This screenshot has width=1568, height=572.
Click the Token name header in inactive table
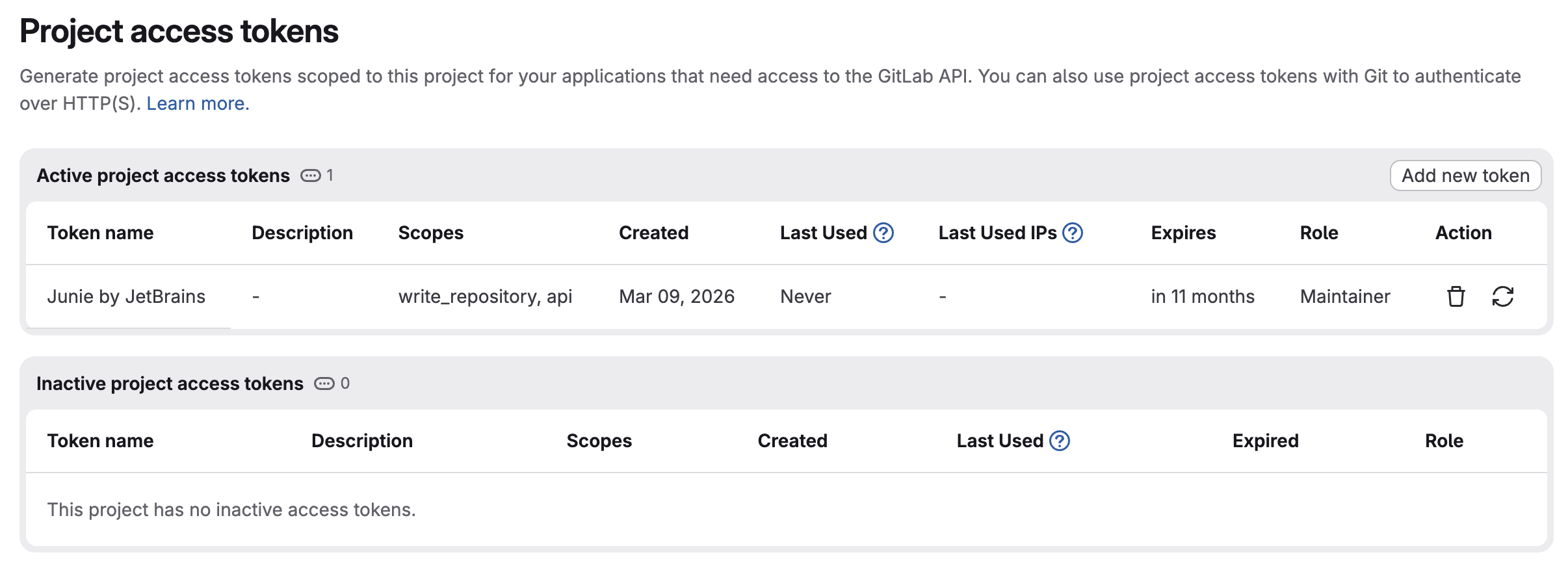(x=101, y=441)
